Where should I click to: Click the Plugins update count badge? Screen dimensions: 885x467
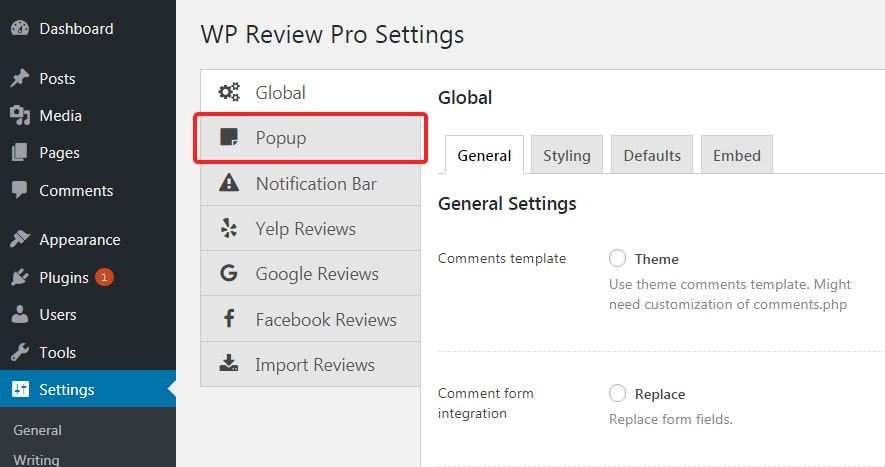(x=104, y=277)
